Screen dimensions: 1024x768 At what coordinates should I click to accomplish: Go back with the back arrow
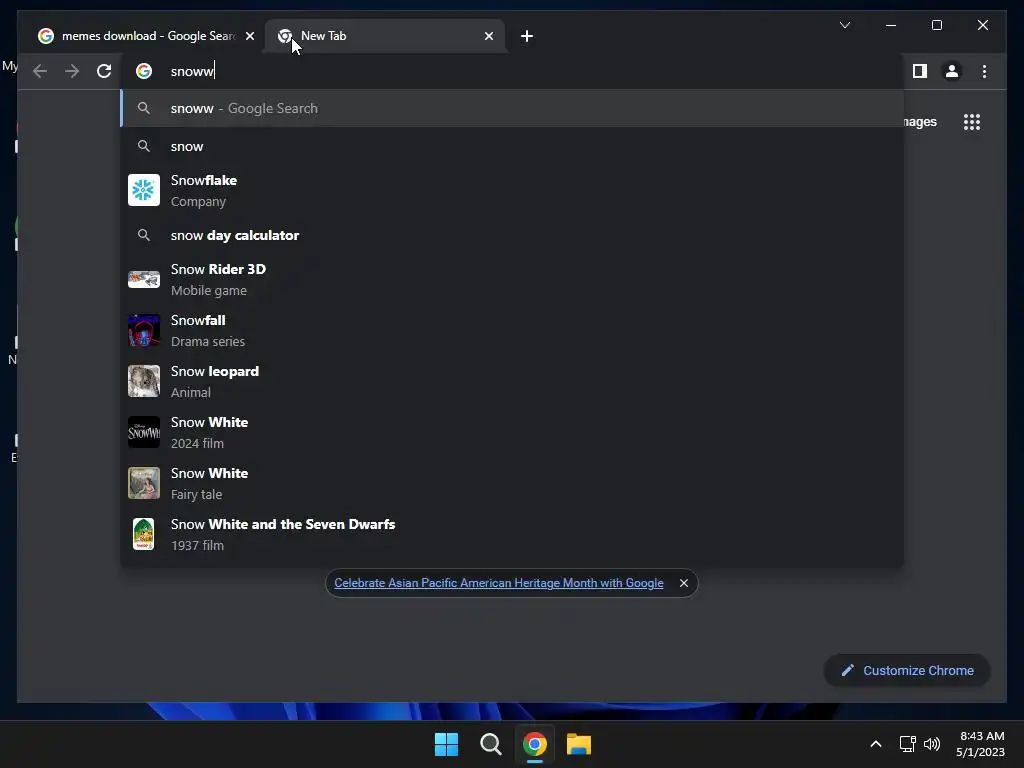tap(40, 71)
